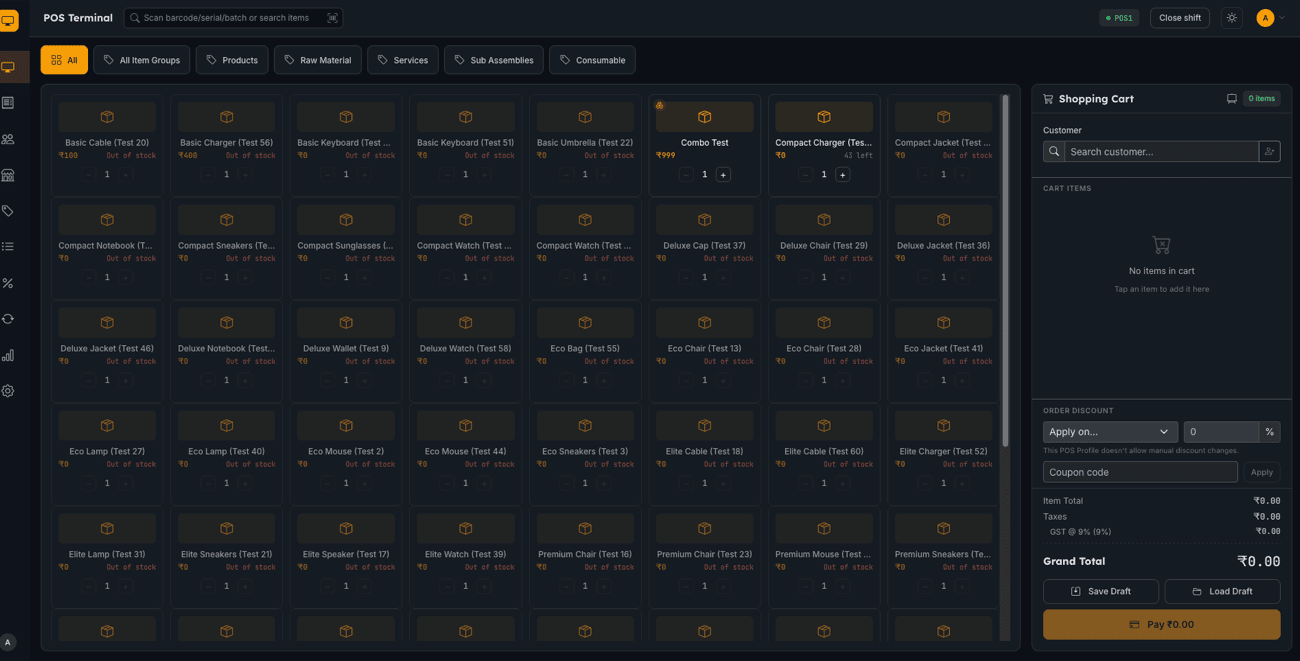Viewport: 1300px width, 661px height.
Task: Focus the order discount value field
Action: pyautogui.click(x=1221, y=432)
